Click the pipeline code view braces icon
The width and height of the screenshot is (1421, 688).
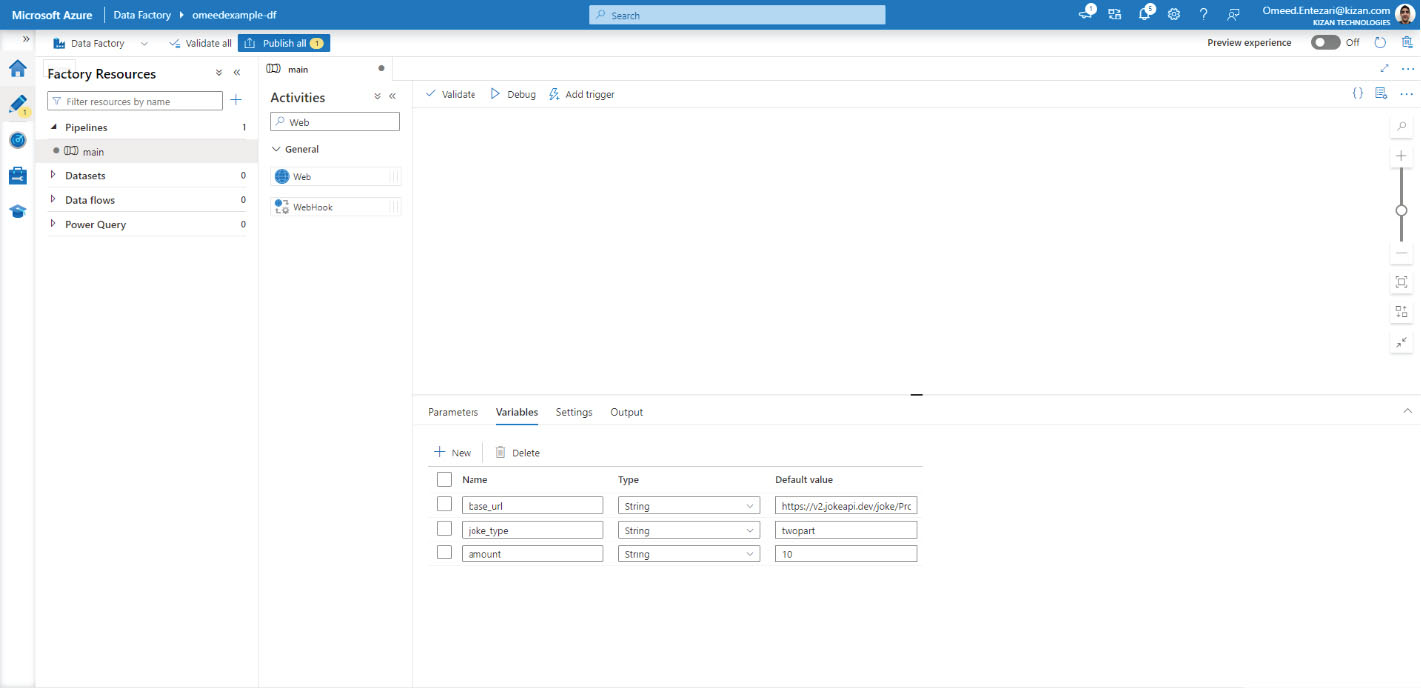point(1357,94)
